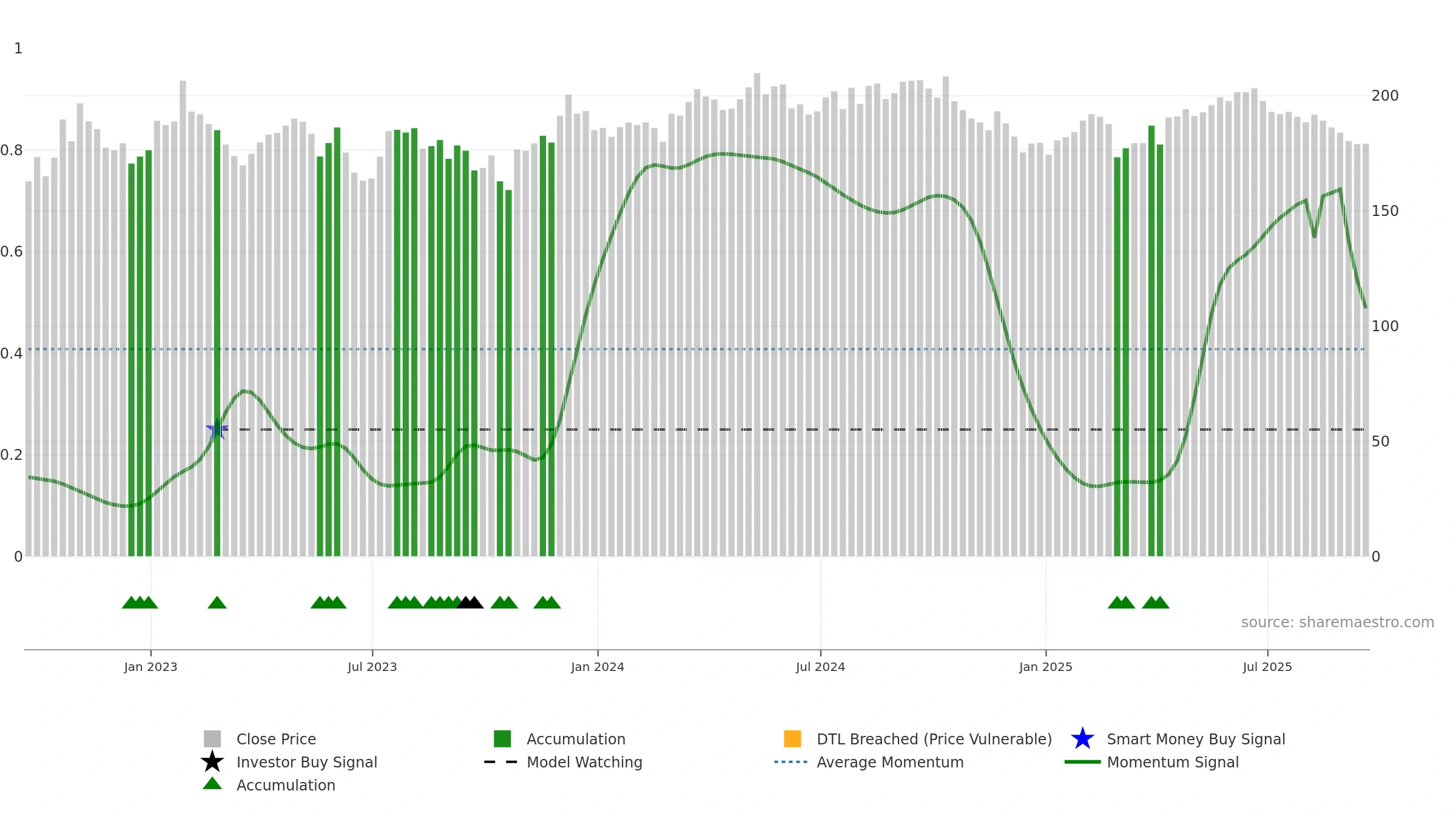Click the dotted Average Momentum legend line icon
This screenshot has width=1456, height=819.
[791, 762]
